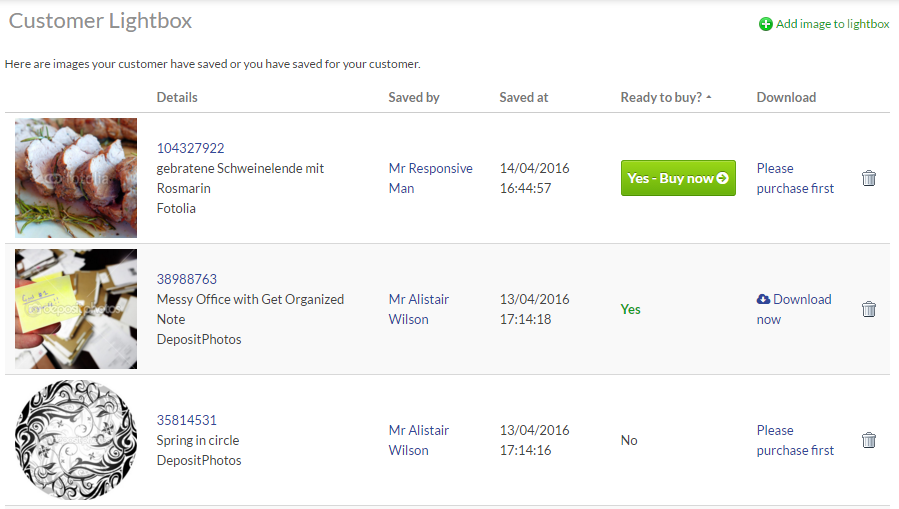Open the messy office sticky note thumbnail
Image resolution: width=899 pixels, height=509 pixels.
[76, 309]
